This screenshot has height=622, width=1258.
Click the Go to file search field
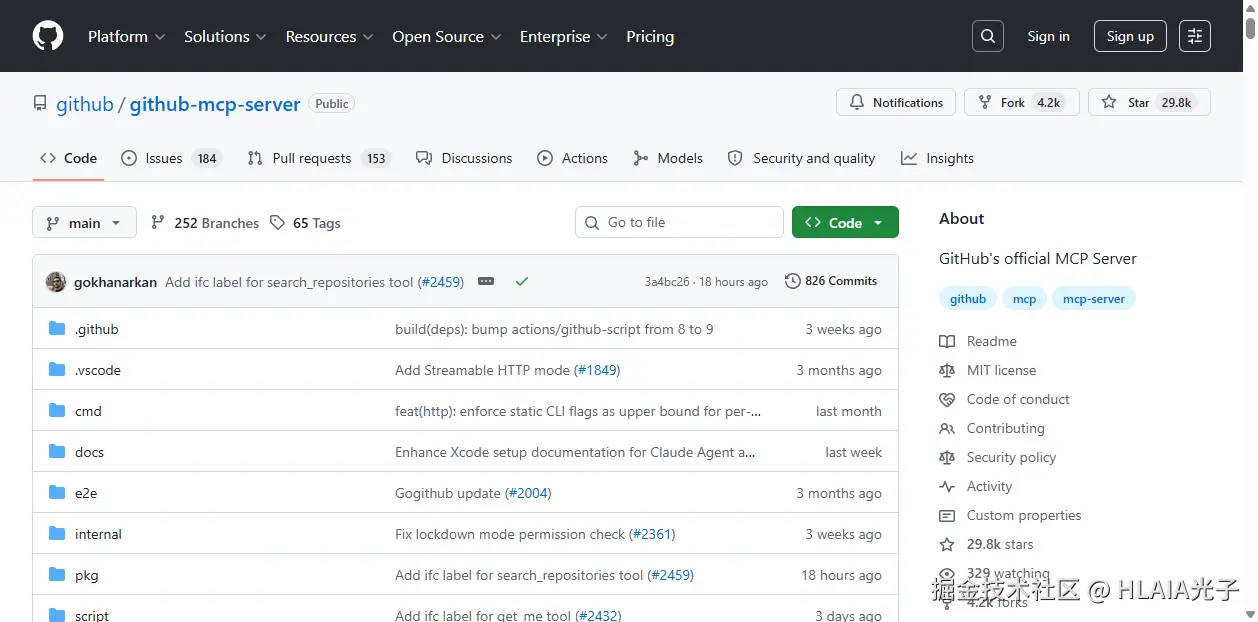click(679, 222)
